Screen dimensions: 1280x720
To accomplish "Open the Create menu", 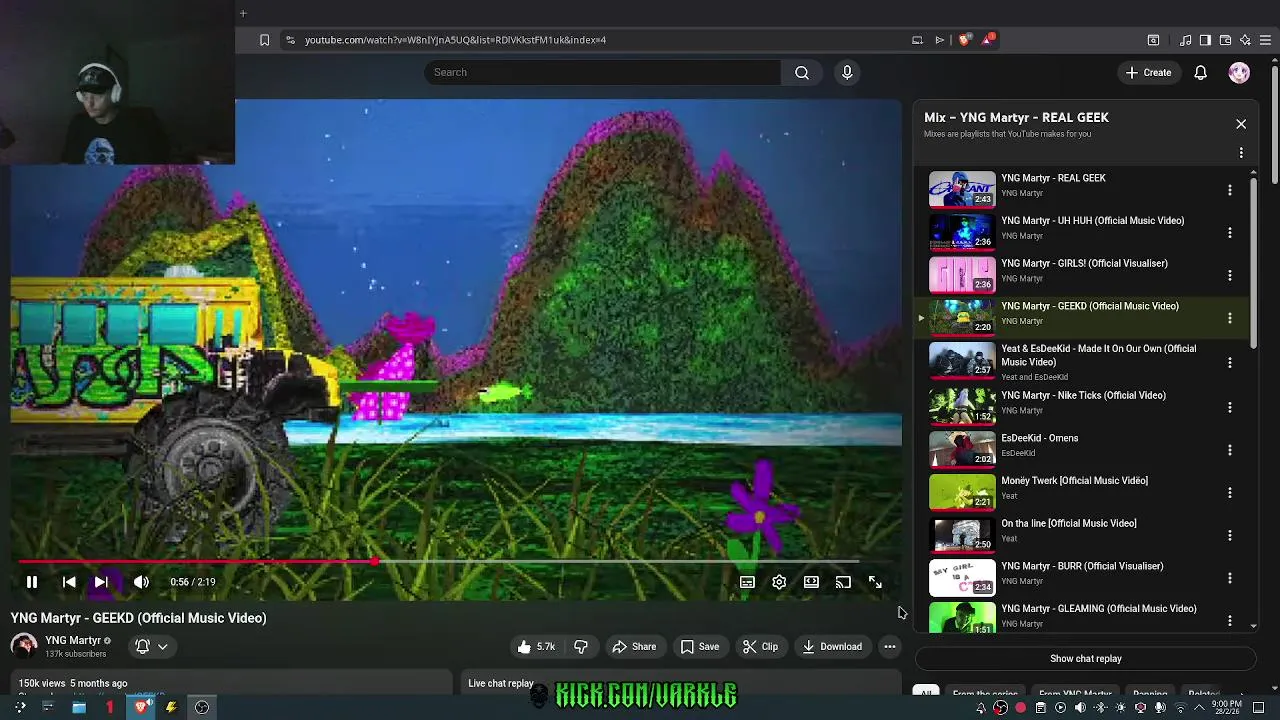I will 1148,72.
